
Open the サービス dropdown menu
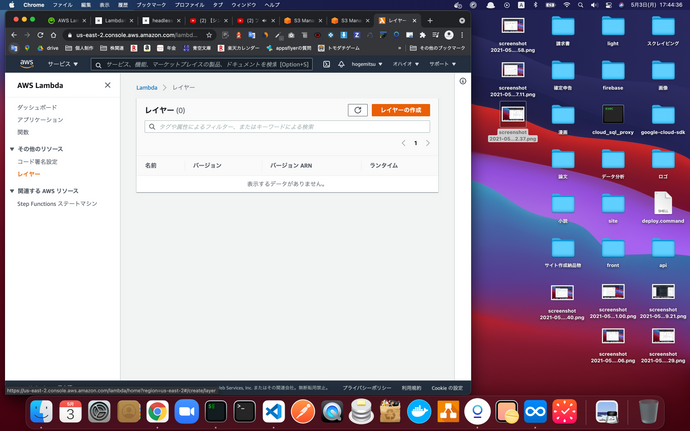62,64
